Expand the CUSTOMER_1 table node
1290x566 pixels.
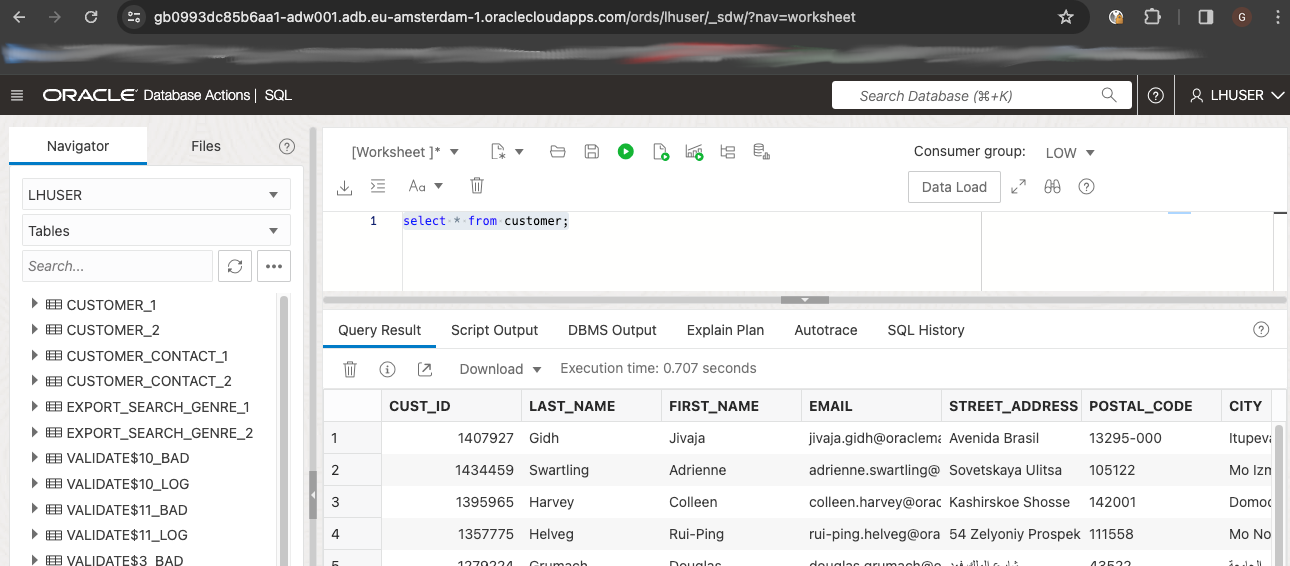(x=35, y=304)
